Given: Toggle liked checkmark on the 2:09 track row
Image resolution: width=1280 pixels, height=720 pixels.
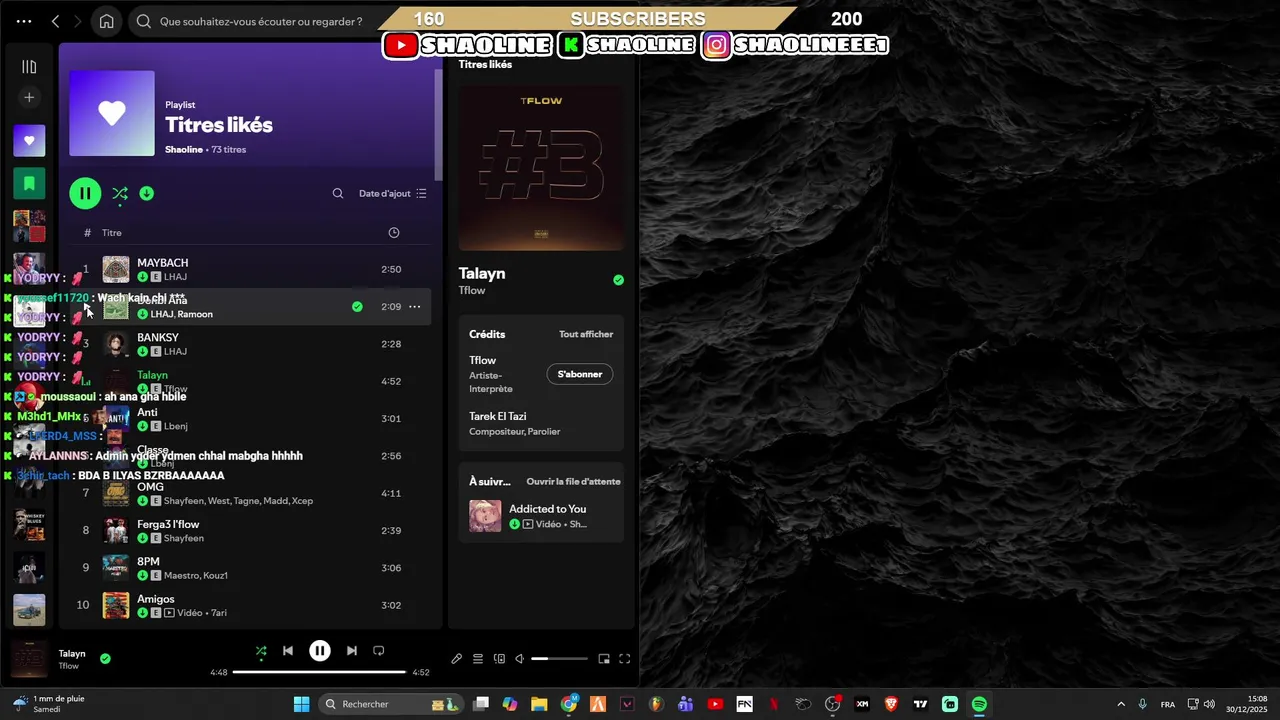Looking at the screenshot, I should 357,307.
